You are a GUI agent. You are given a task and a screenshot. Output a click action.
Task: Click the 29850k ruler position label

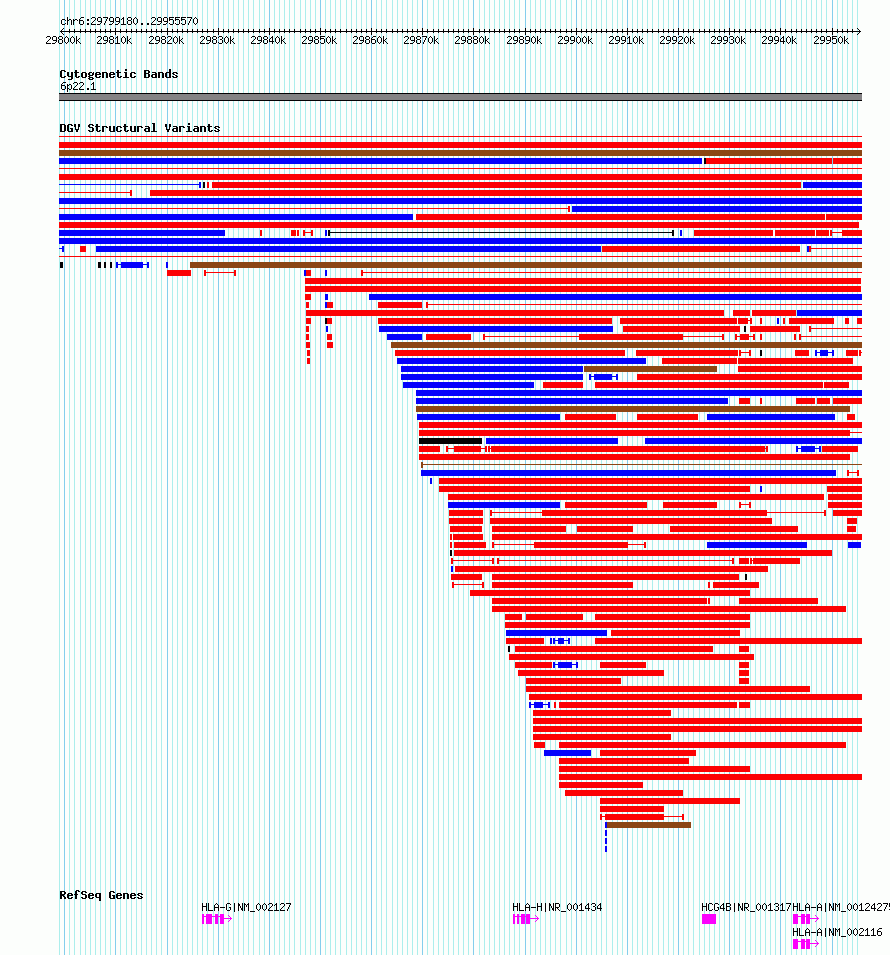tap(319, 40)
